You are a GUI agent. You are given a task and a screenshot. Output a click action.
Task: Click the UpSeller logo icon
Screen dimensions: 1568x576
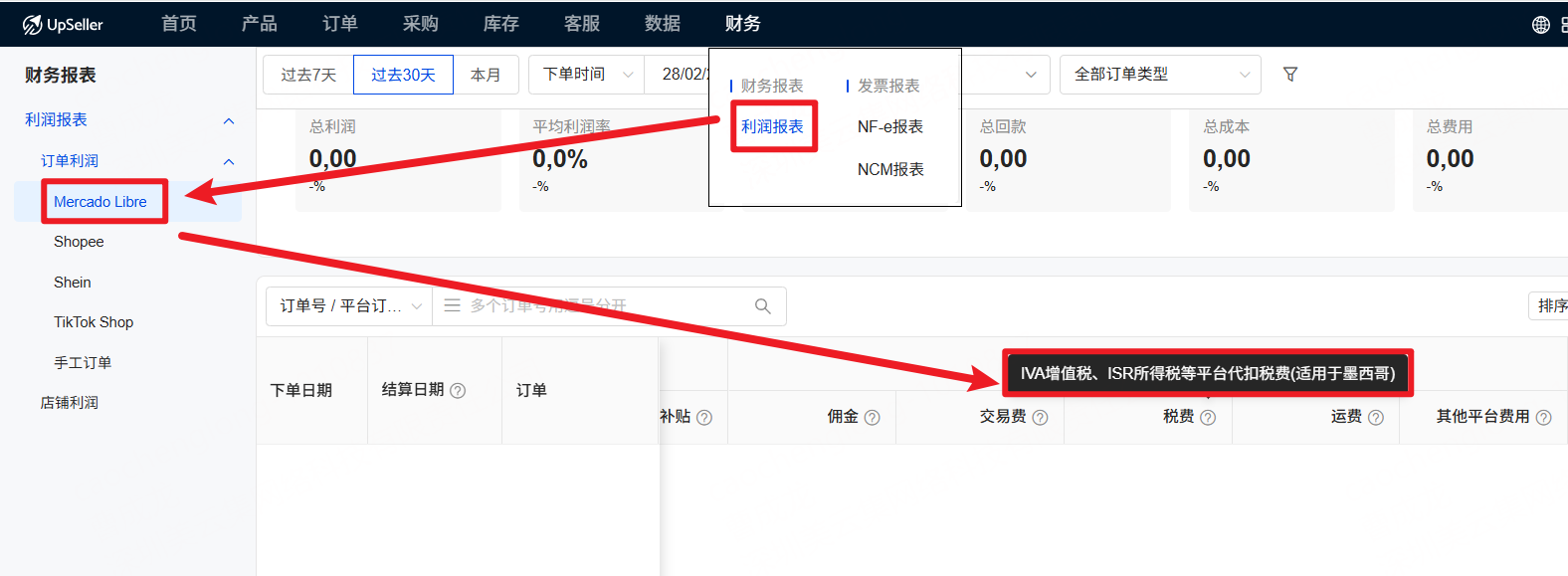(32, 25)
